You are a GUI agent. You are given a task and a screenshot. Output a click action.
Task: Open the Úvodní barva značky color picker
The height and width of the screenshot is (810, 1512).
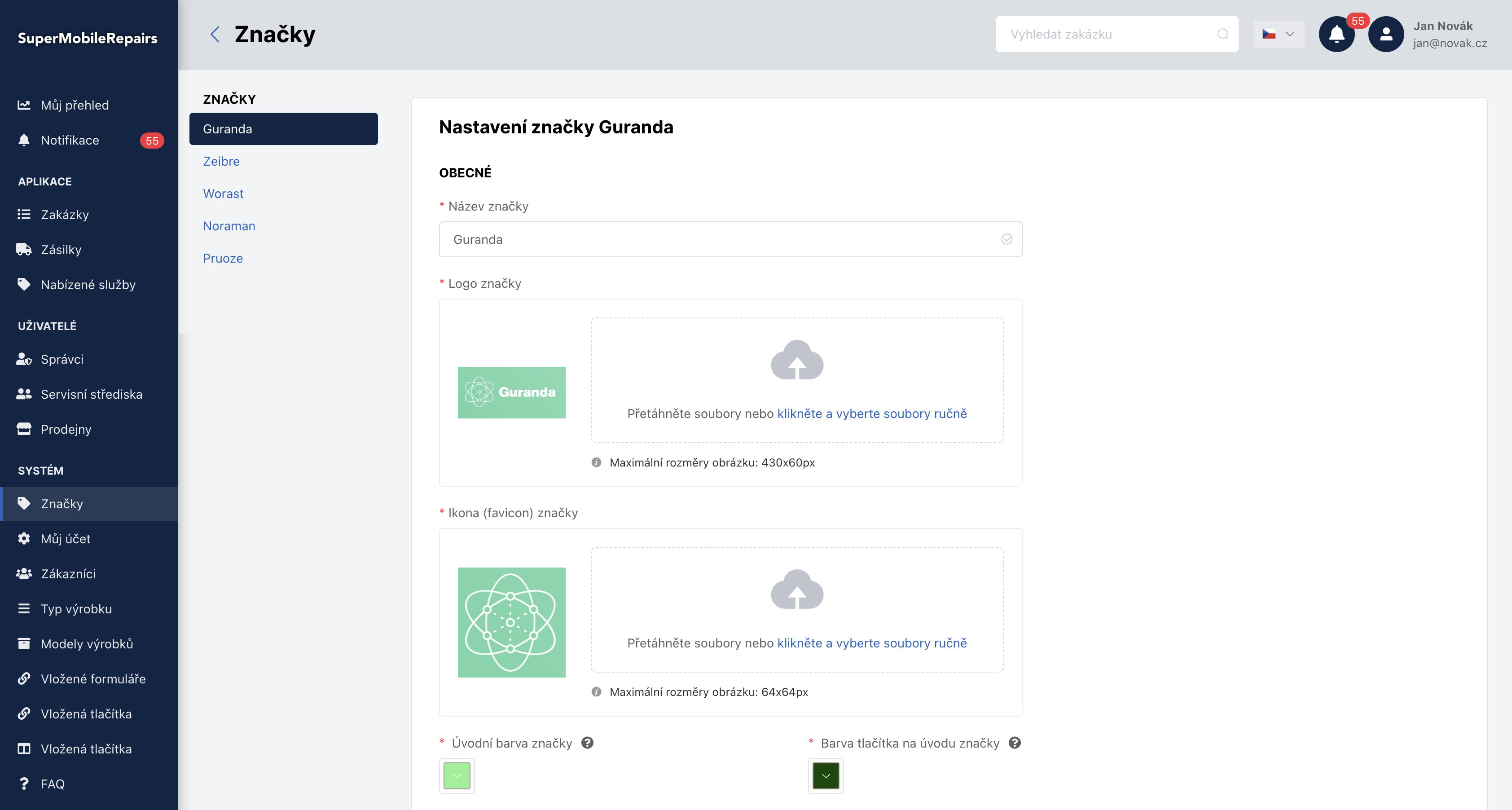[x=457, y=775]
